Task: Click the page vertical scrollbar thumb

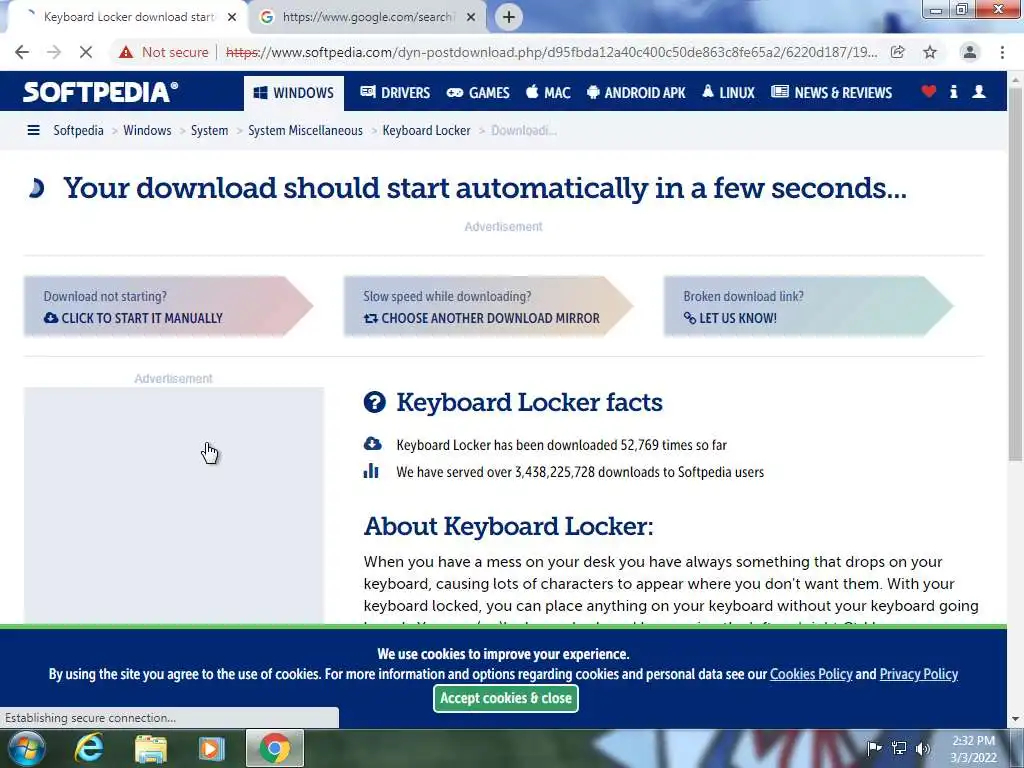Action: [x=1016, y=274]
